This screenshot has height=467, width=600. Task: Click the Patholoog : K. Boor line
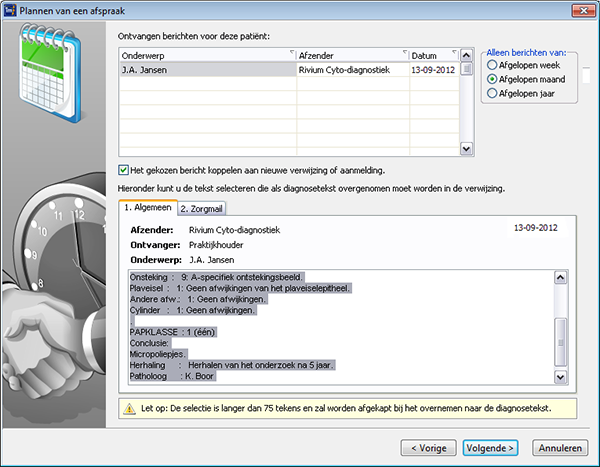coord(173,376)
